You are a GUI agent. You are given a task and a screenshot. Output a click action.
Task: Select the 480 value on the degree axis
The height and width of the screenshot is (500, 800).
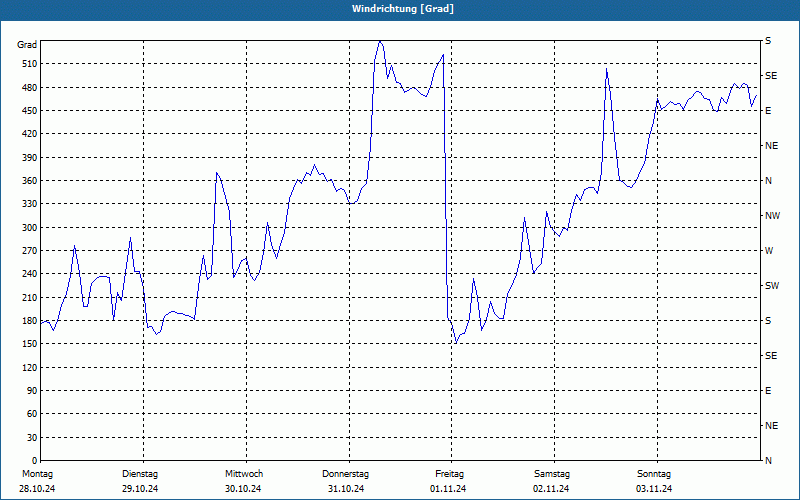tap(30, 87)
